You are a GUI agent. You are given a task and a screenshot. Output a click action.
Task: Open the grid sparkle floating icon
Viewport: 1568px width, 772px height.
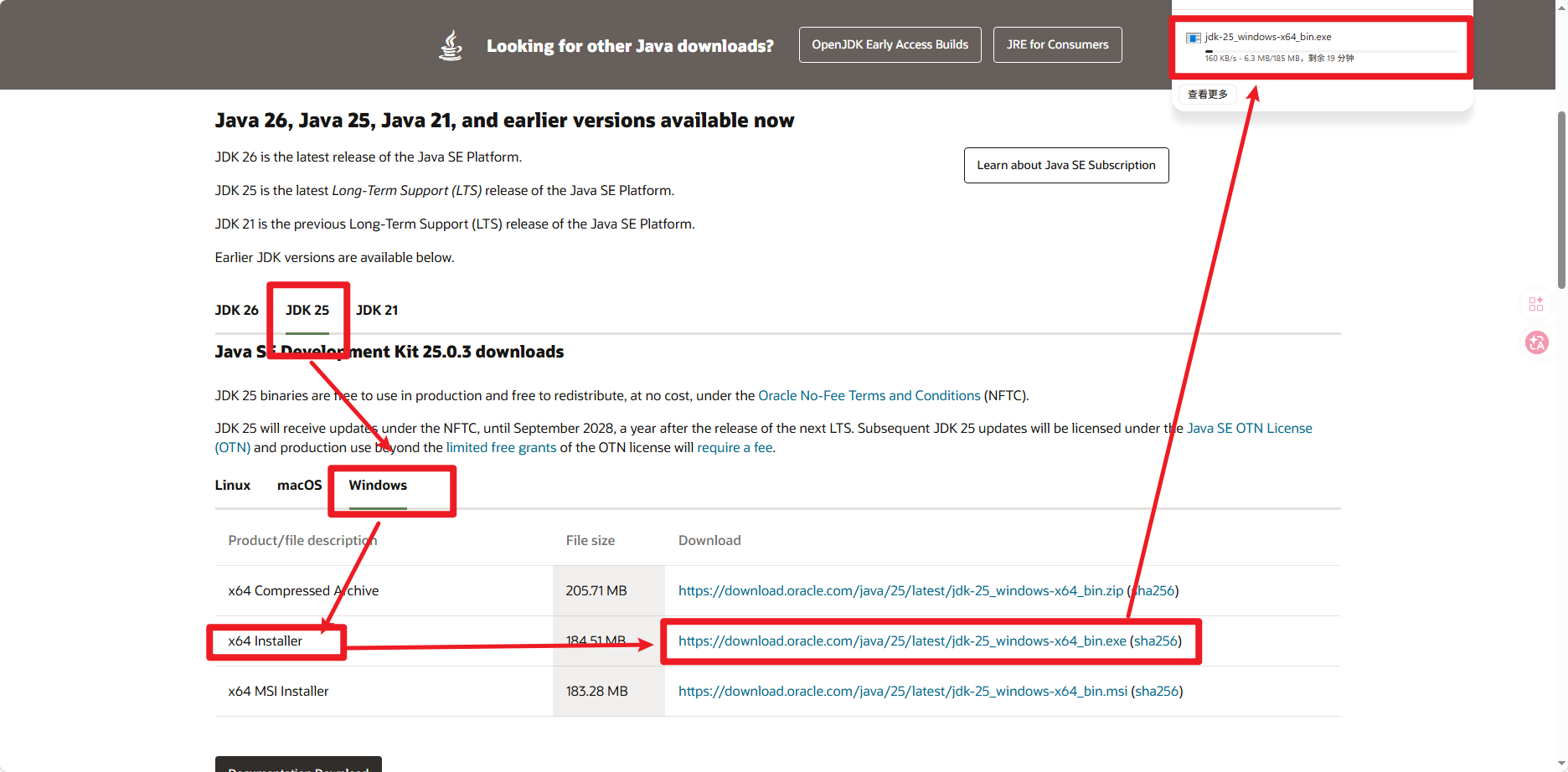(1536, 304)
